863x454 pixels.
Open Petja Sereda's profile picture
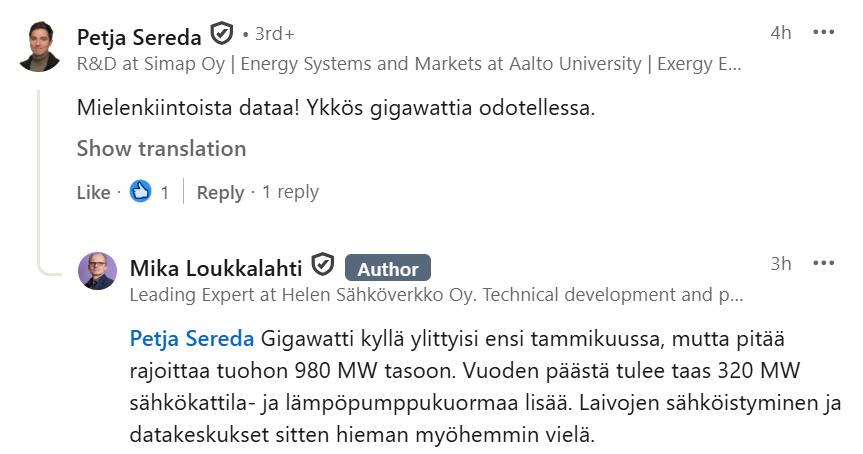pos(40,45)
